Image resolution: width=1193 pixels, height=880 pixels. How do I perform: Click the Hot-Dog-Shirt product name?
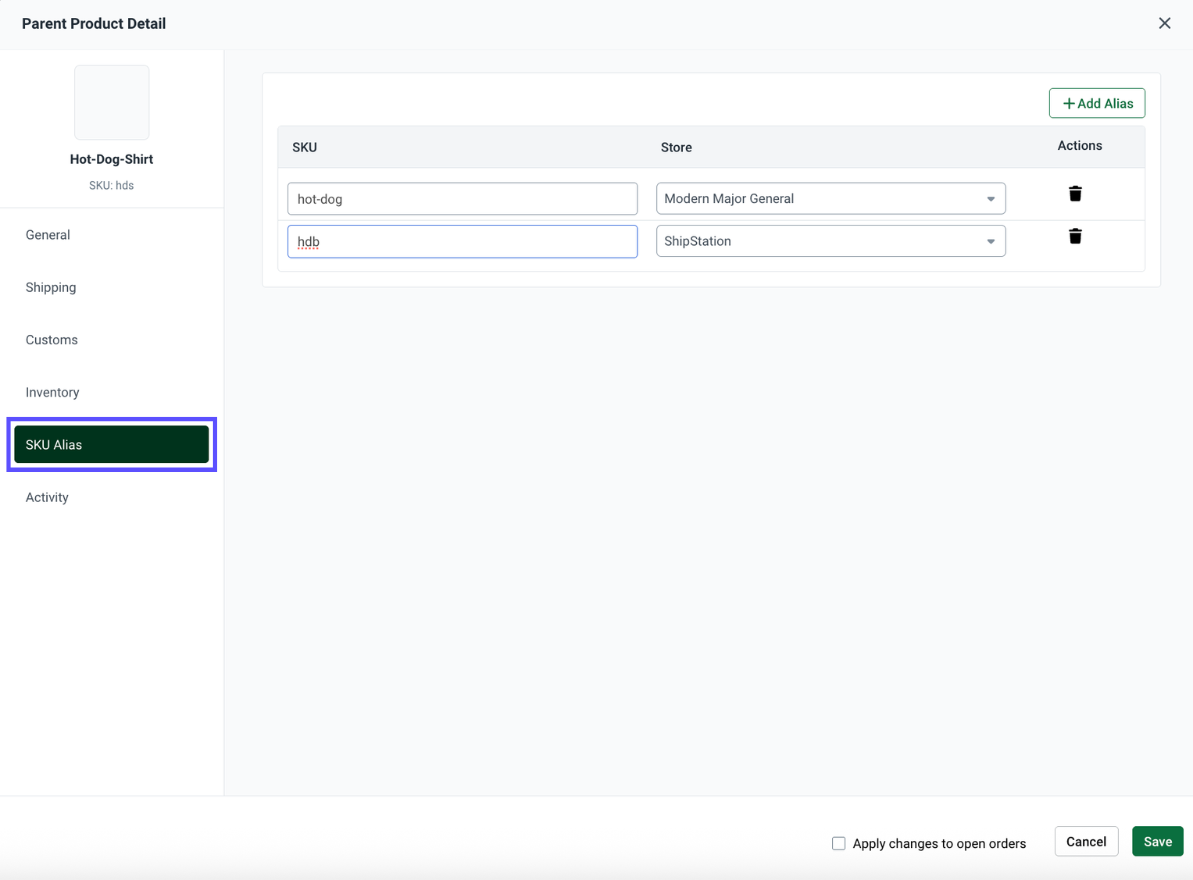[111, 159]
